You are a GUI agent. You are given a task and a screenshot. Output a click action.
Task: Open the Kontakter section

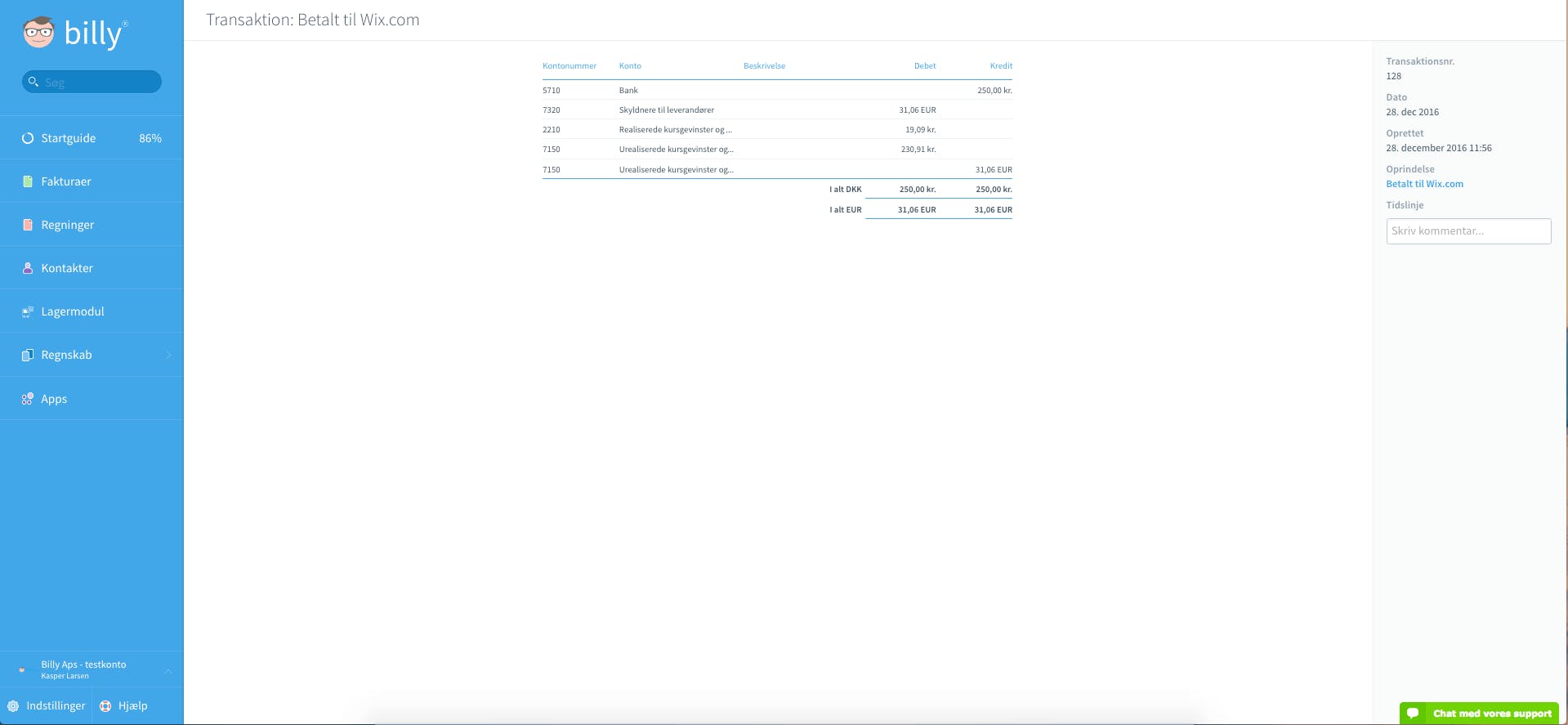(92, 268)
